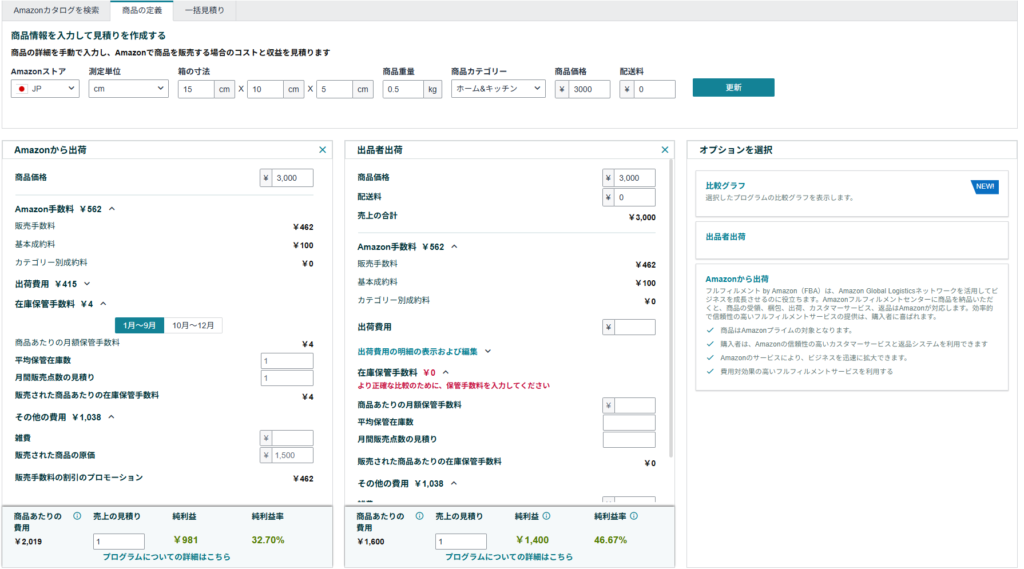The height and width of the screenshot is (569, 1024).
Task: Click the top 配送料 field
Action: click(x=654, y=89)
